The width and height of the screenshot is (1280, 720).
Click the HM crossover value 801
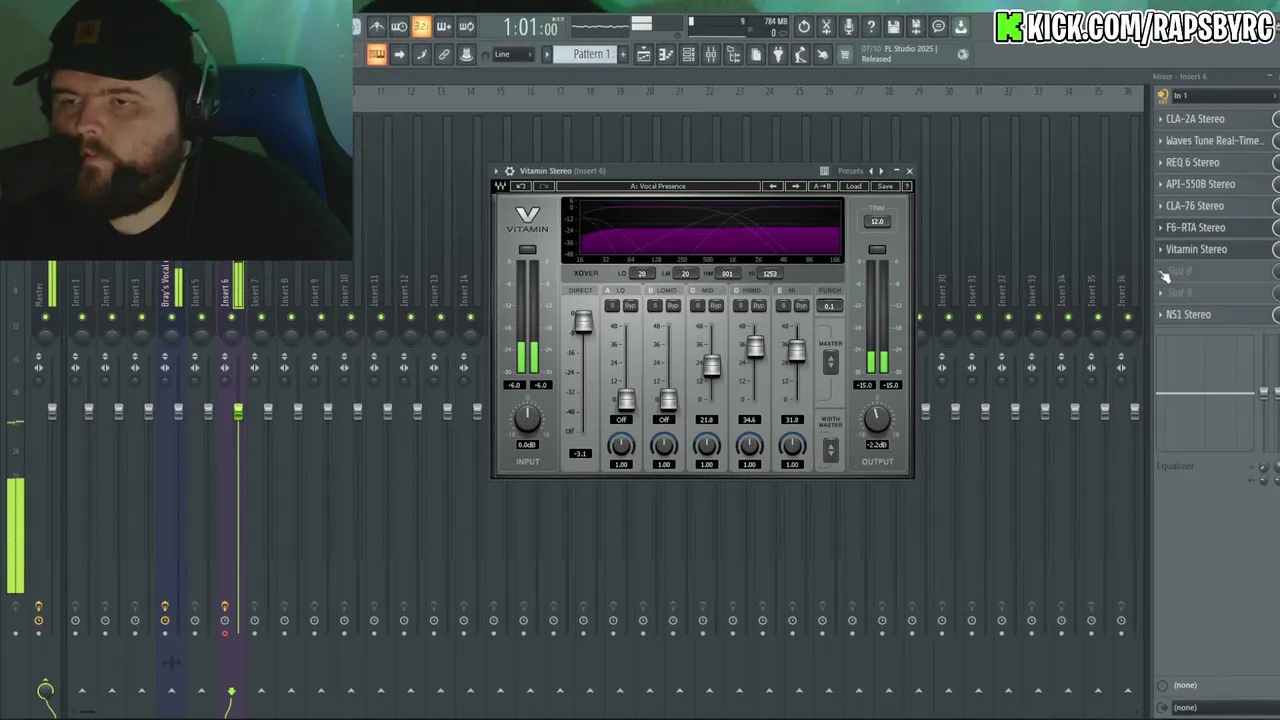(727, 274)
